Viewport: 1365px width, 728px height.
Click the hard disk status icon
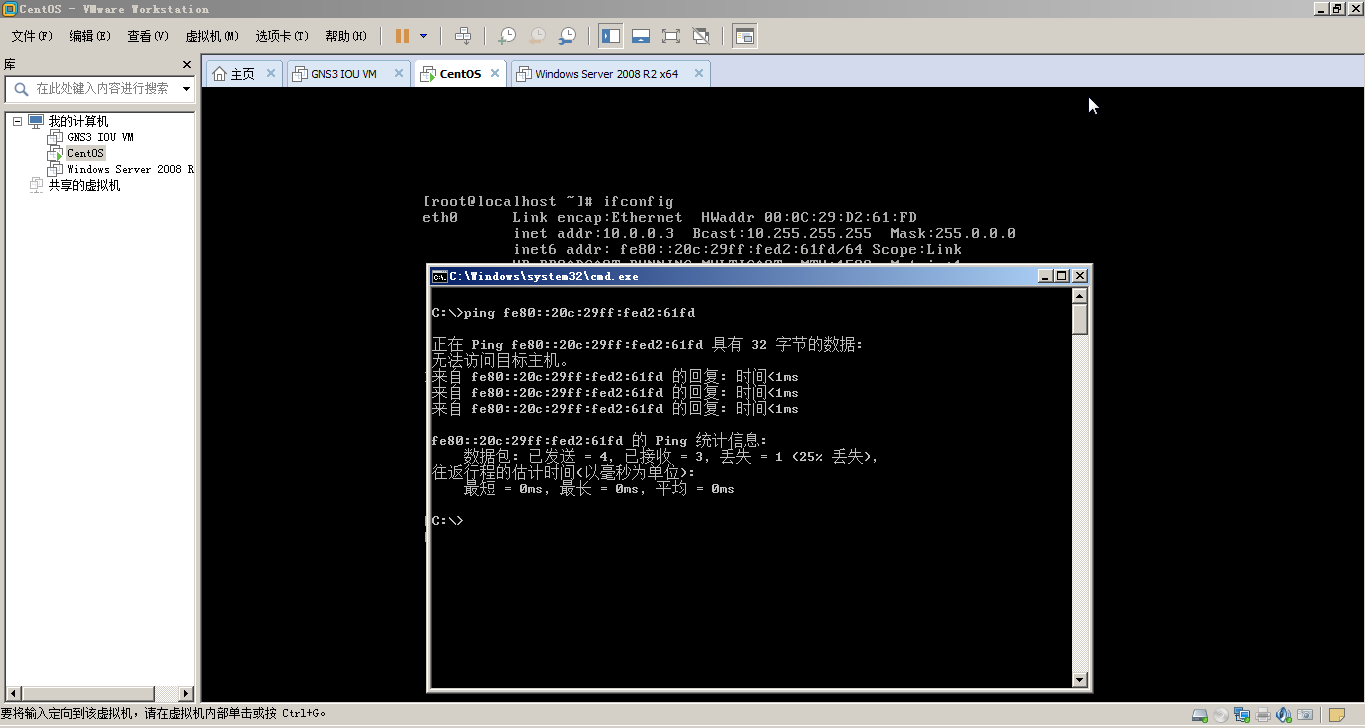[x=1200, y=715]
